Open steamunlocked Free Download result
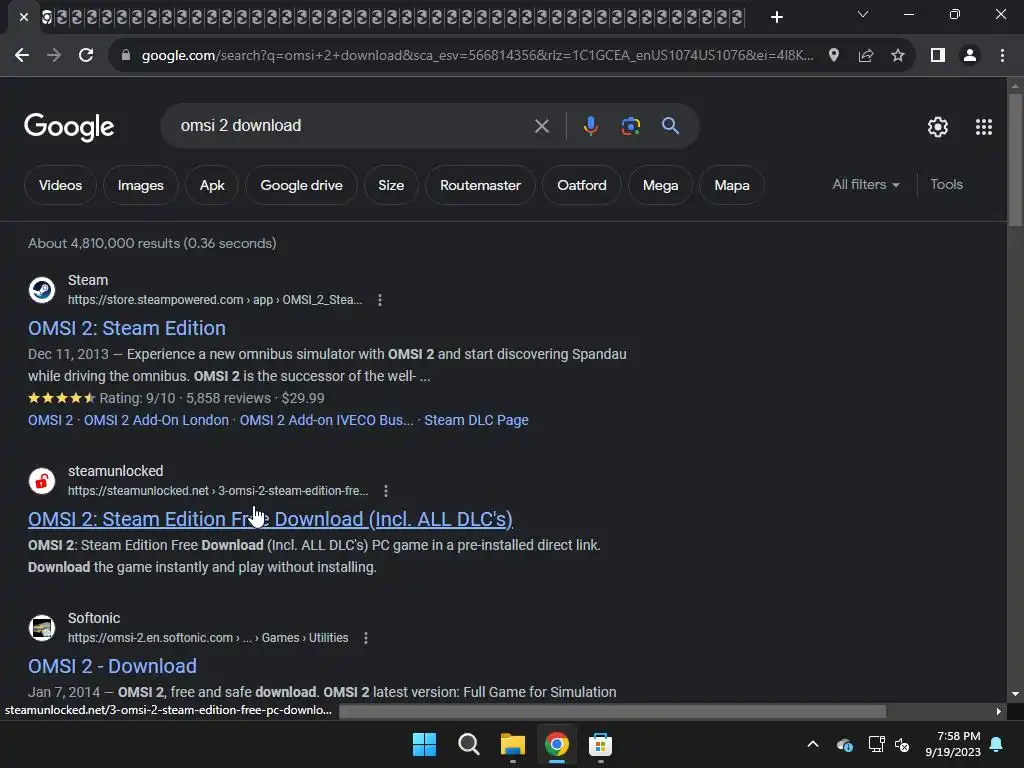This screenshot has width=1024, height=768. pos(270,519)
